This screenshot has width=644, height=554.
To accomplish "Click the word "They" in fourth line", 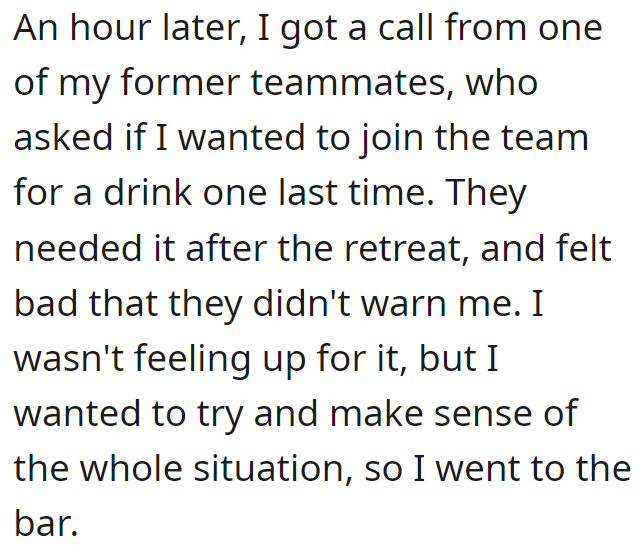I will click(486, 194).
